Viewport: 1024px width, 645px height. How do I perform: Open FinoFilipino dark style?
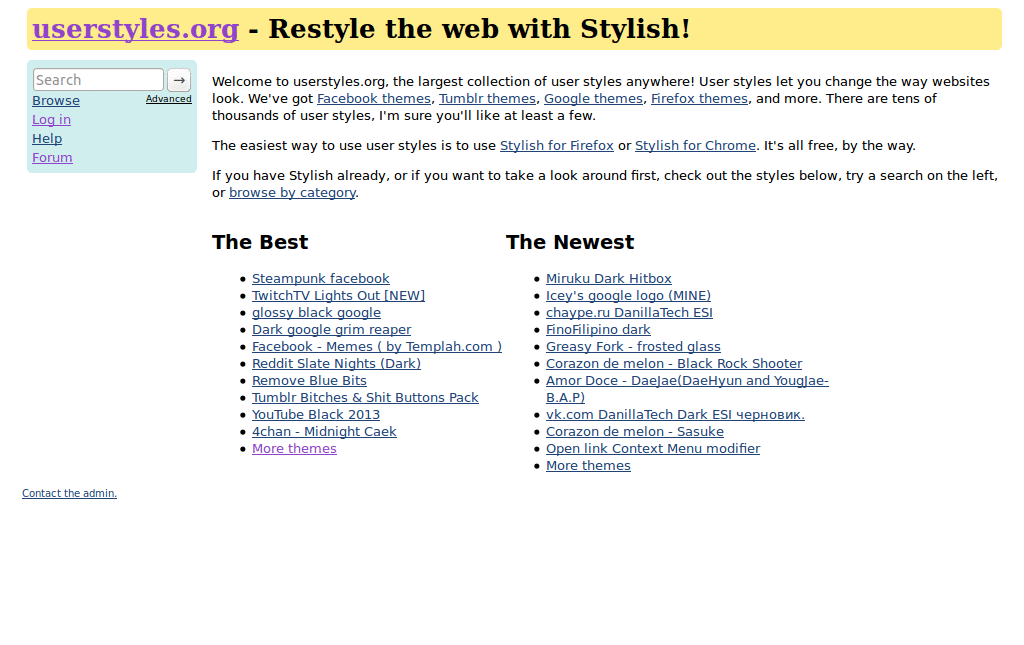coord(598,330)
